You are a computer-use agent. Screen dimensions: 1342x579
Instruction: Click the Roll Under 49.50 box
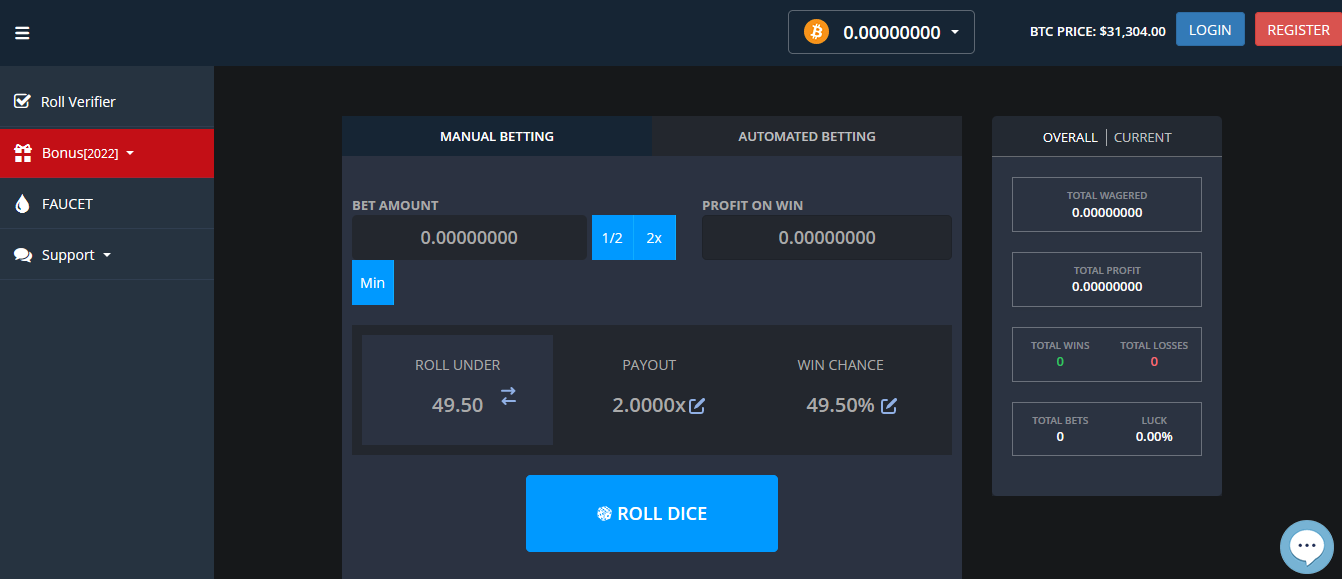click(457, 390)
